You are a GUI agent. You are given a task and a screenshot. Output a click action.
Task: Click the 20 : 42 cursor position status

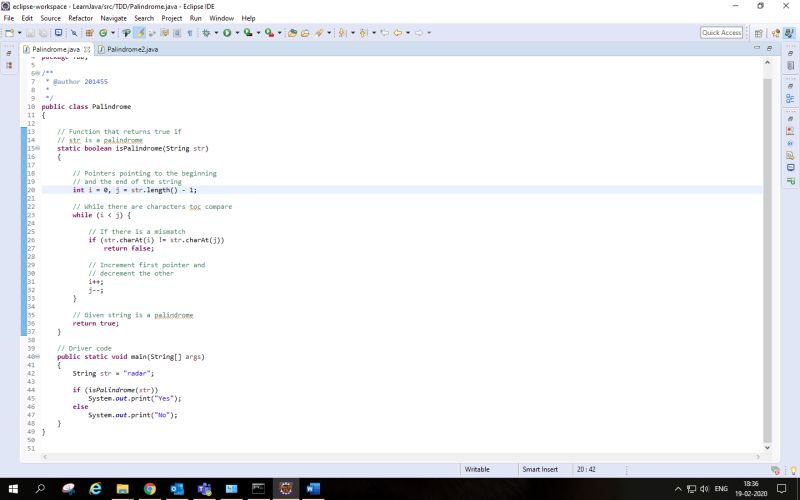coord(586,469)
